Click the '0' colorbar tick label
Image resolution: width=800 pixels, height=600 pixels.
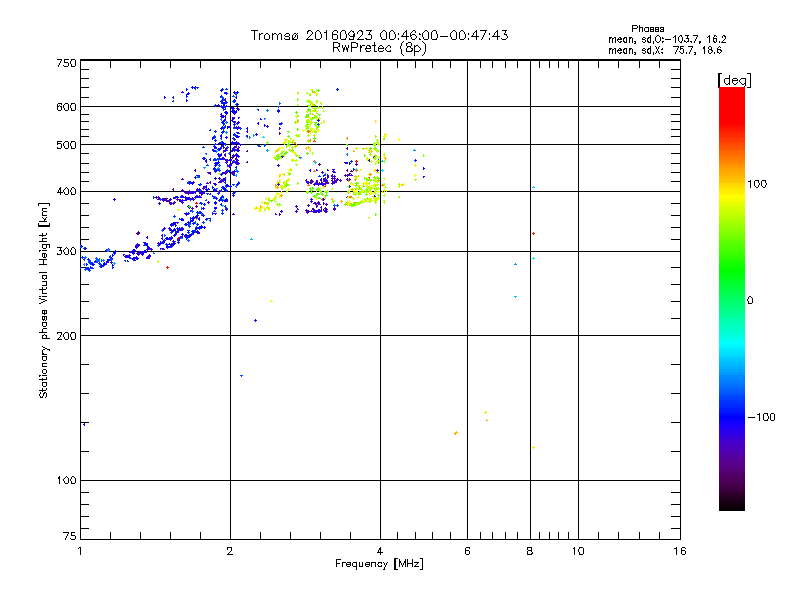(x=750, y=301)
